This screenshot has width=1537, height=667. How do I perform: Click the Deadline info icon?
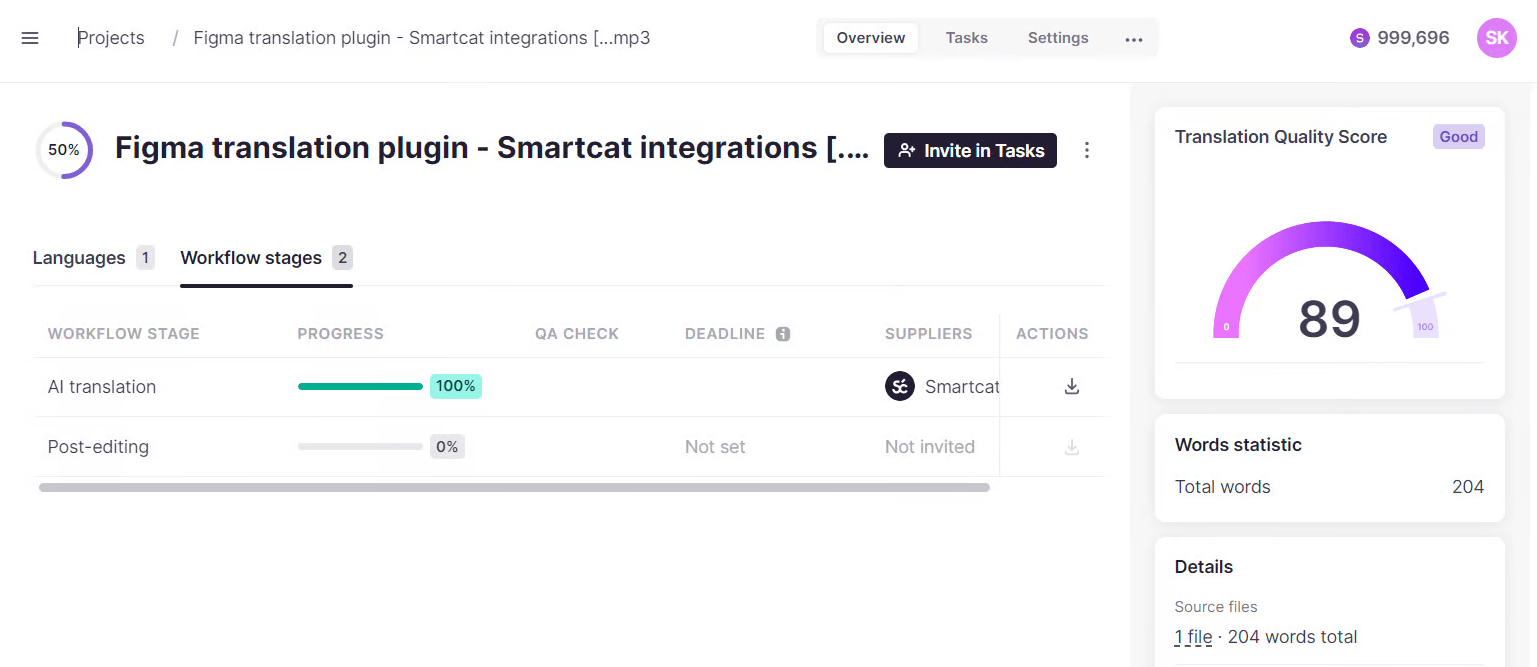pos(783,334)
